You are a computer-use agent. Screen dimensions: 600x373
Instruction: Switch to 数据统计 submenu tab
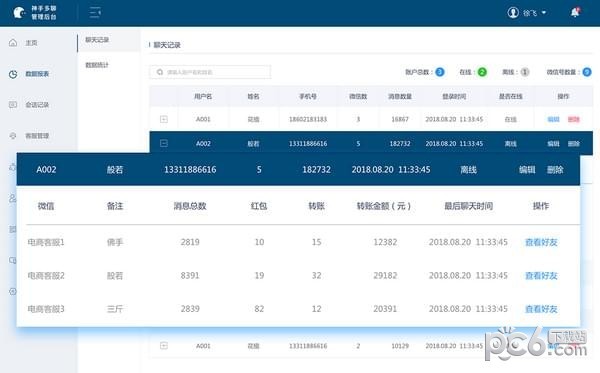[97, 65]
